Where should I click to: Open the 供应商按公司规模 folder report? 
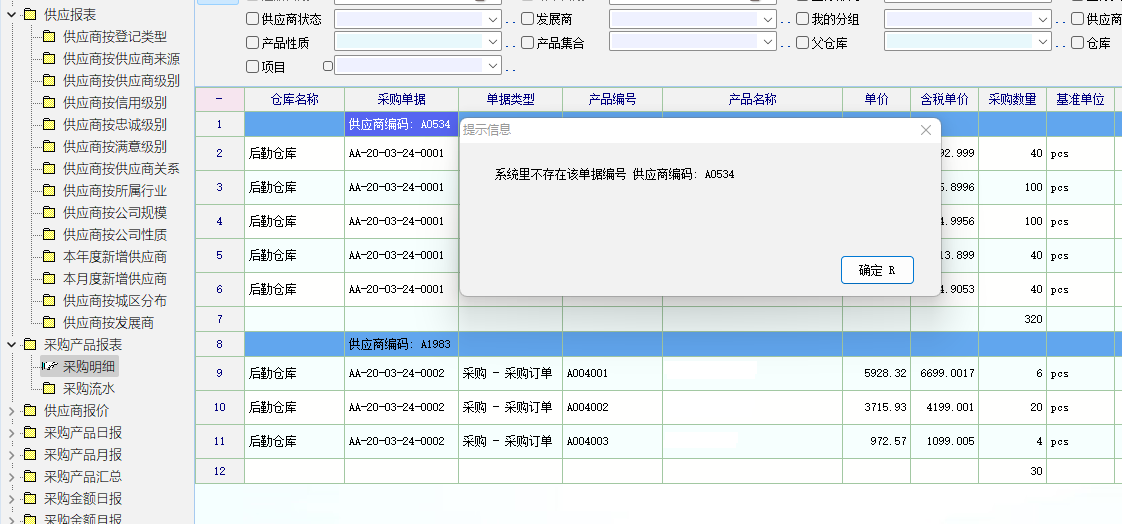click(x=114, y=213)
